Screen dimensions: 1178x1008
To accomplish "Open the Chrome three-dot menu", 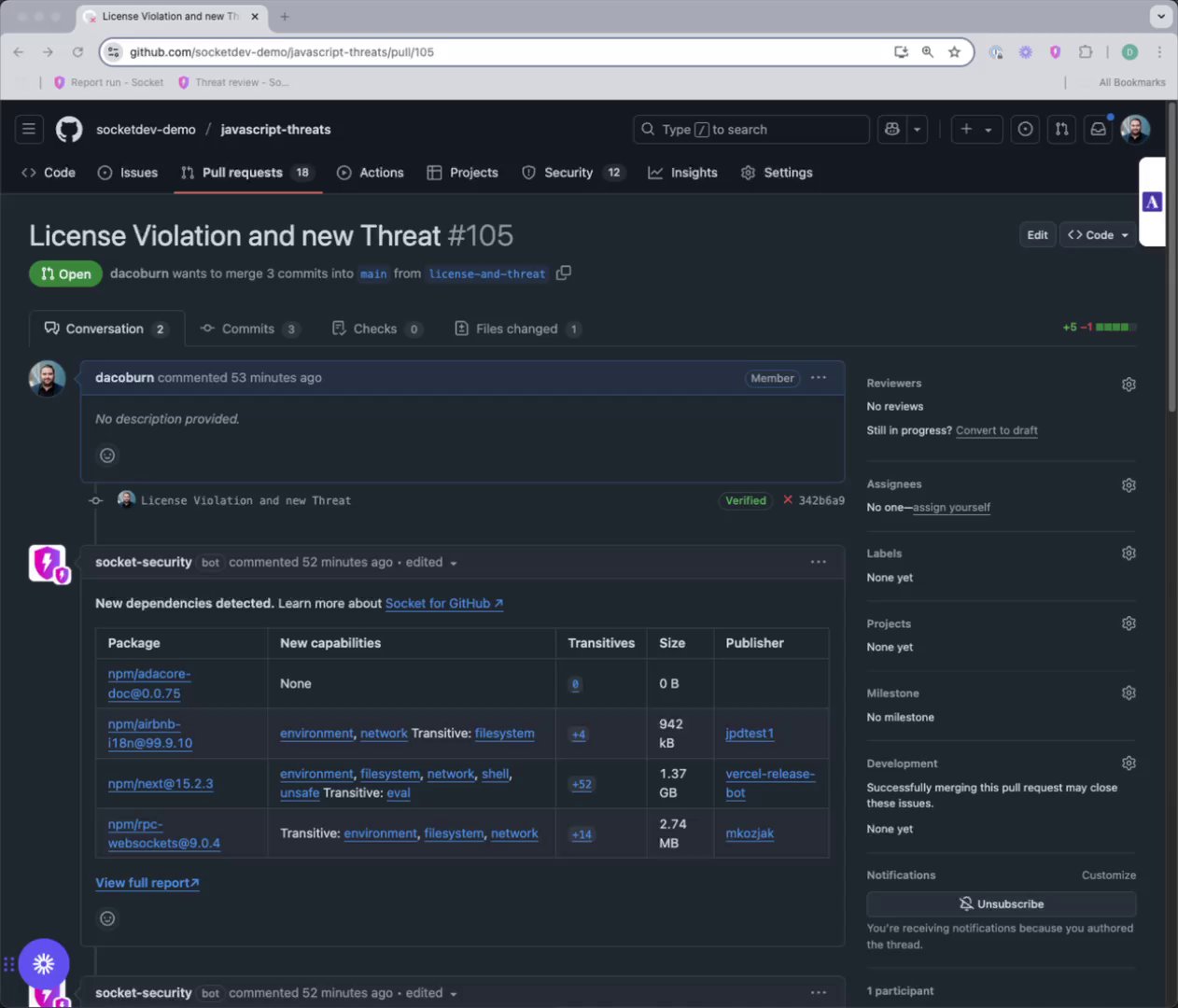I will 1159,52.
